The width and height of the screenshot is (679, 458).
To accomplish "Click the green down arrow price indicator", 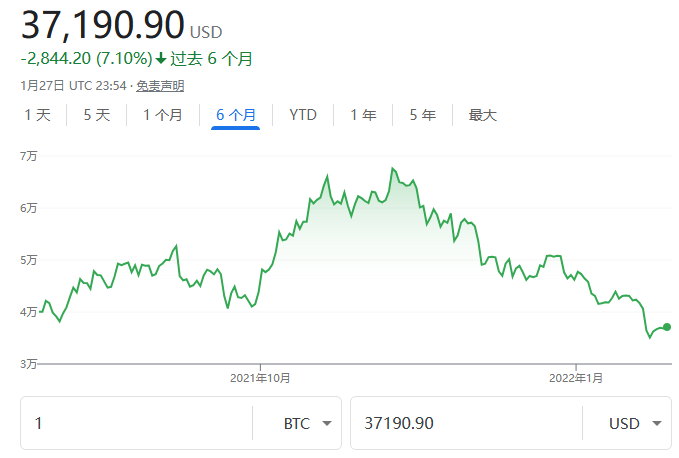I will (x=161, y=58).
